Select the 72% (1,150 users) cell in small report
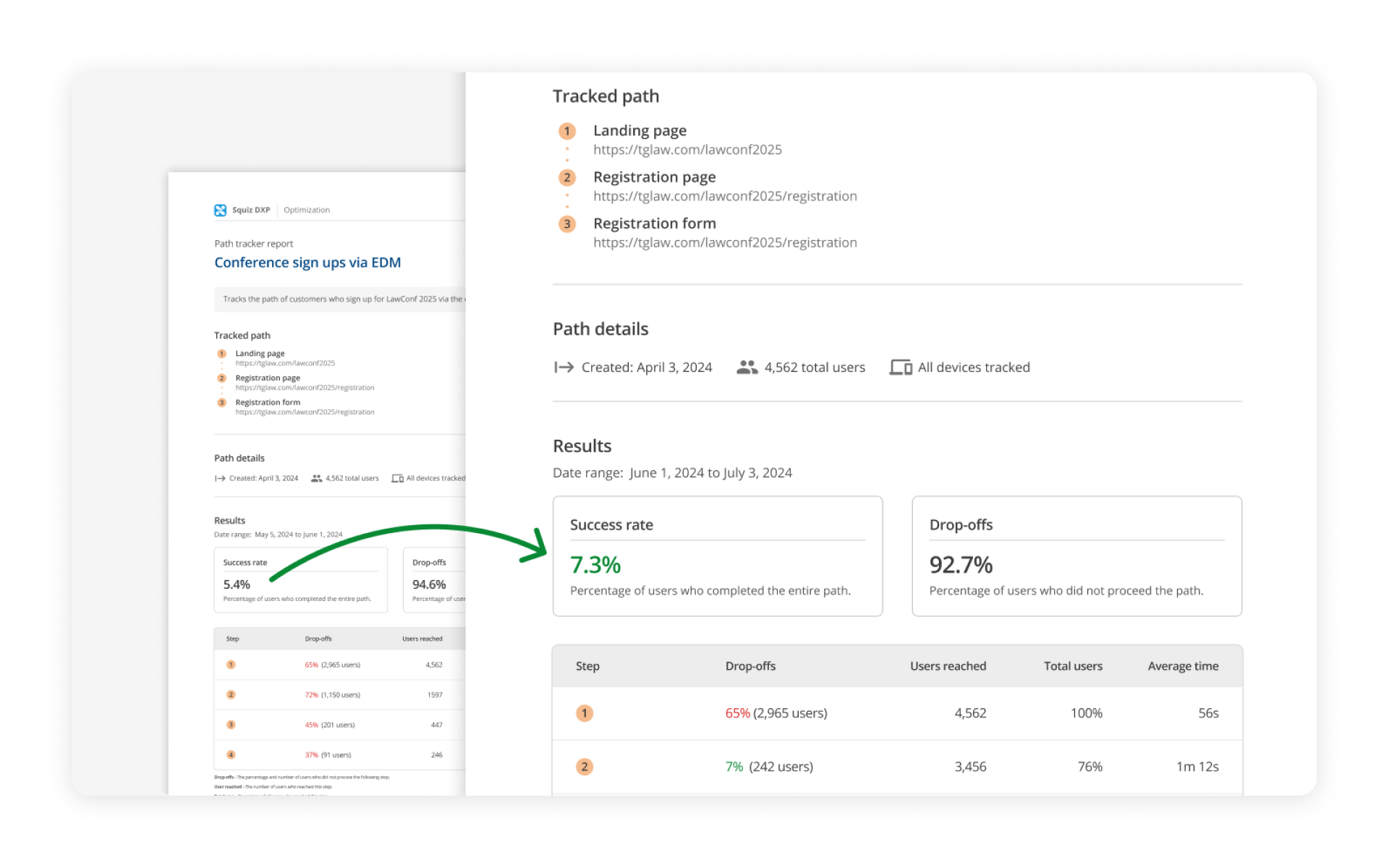The image size is (1389, 868). [x=332, y=695]
